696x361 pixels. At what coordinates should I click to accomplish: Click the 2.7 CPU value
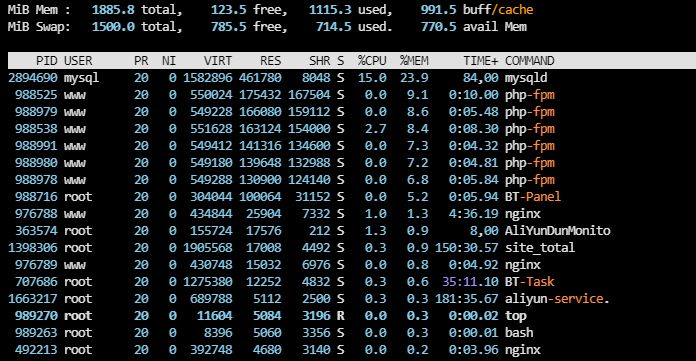tap(376, 129)
